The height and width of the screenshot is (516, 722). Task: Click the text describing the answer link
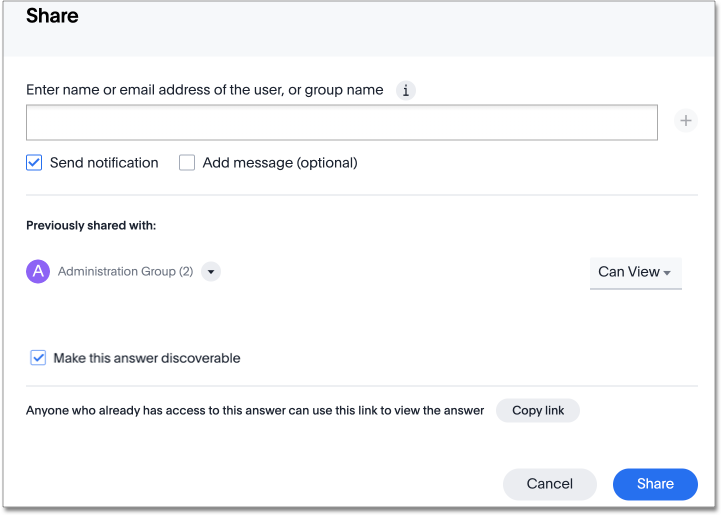point(255,411)
